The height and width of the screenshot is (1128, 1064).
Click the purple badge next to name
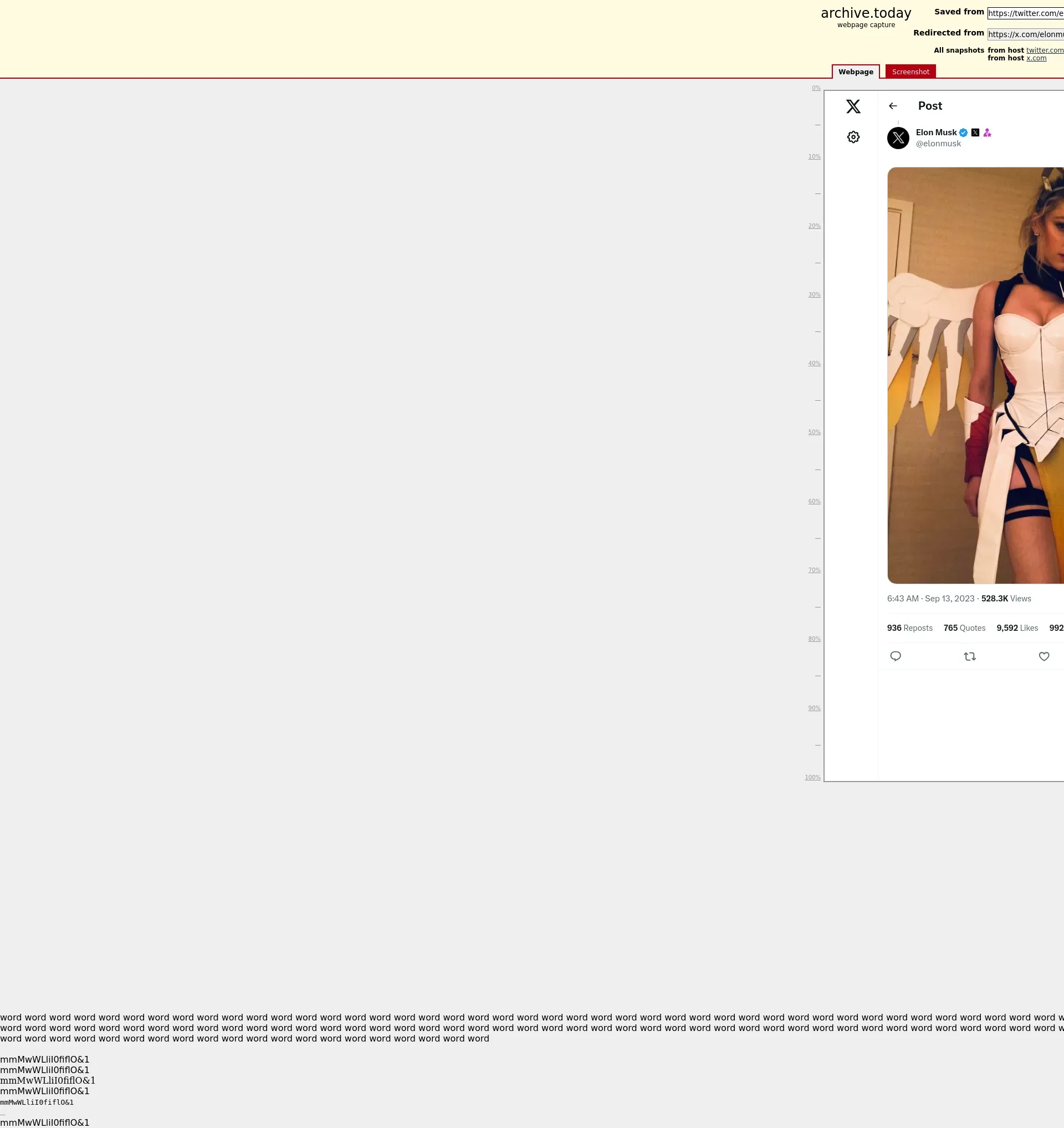click(988, 133)
